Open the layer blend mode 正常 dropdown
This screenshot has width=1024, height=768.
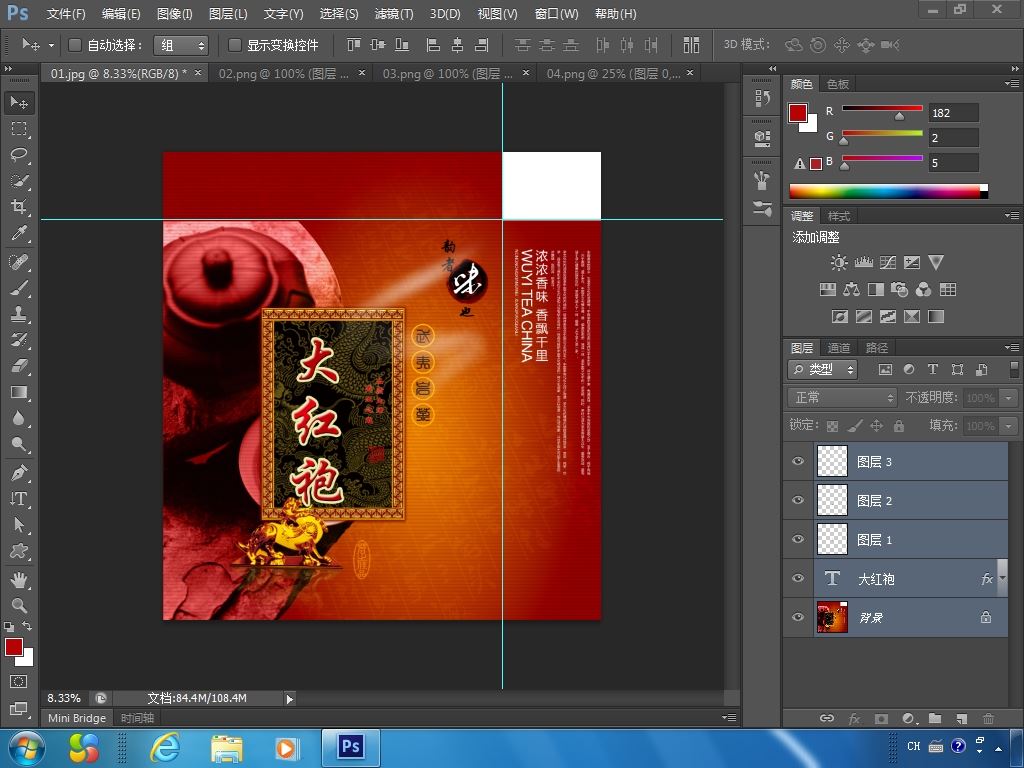pos(842,397)
